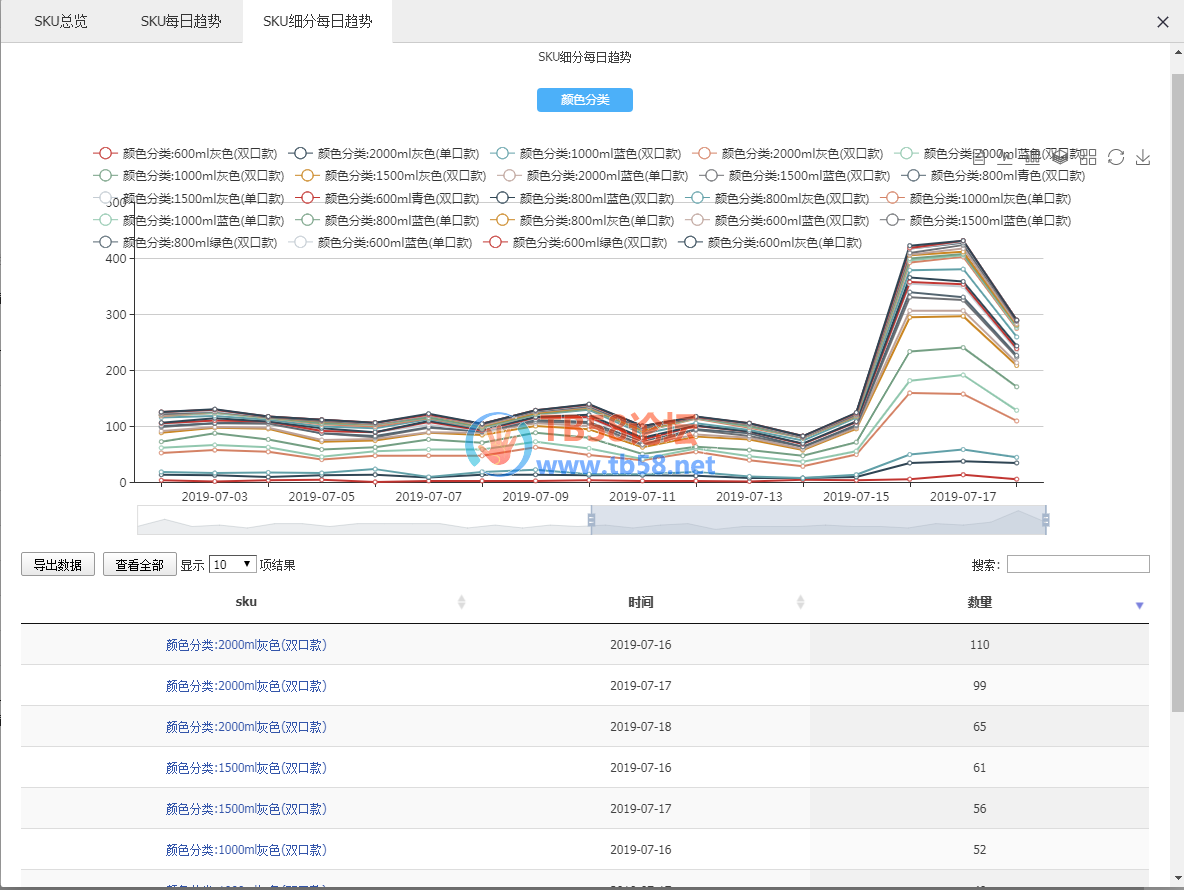
Task: Switch to SKU每日趋势 tab
Action: (181, 21)
